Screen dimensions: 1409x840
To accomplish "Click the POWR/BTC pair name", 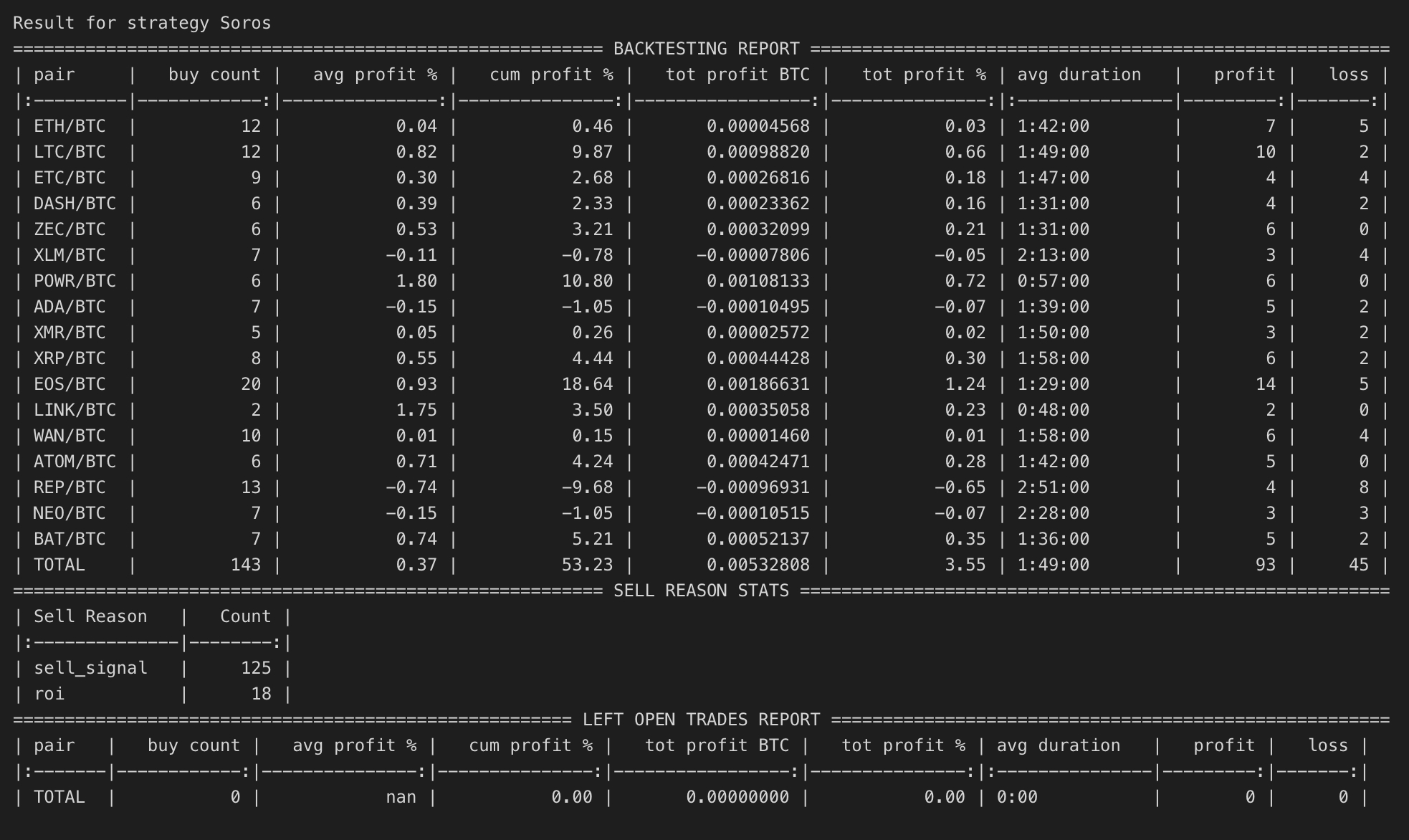I will pos(75,281).
